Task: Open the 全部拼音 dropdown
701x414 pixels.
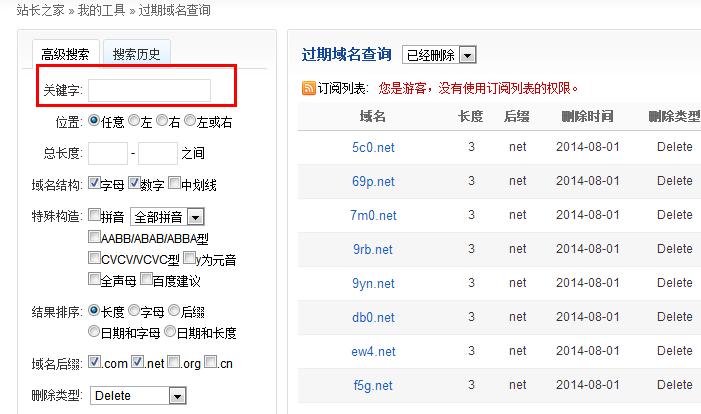Action: click(167, 217)
